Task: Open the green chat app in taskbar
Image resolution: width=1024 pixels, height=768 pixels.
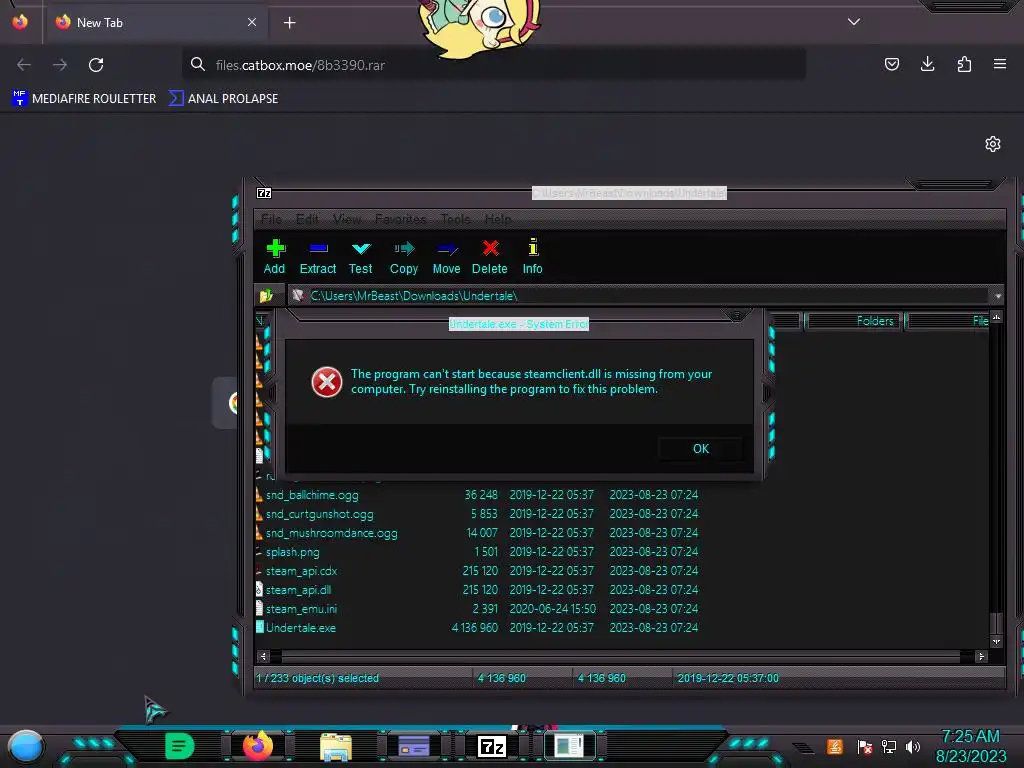Action: [x=180, y=746]
